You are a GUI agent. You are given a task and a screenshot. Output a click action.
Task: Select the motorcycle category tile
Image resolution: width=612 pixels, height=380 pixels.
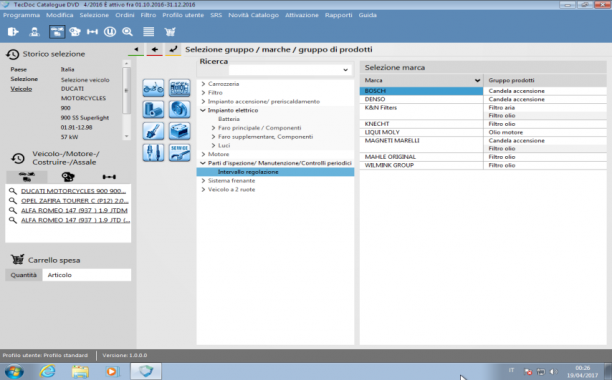(153, 88)
